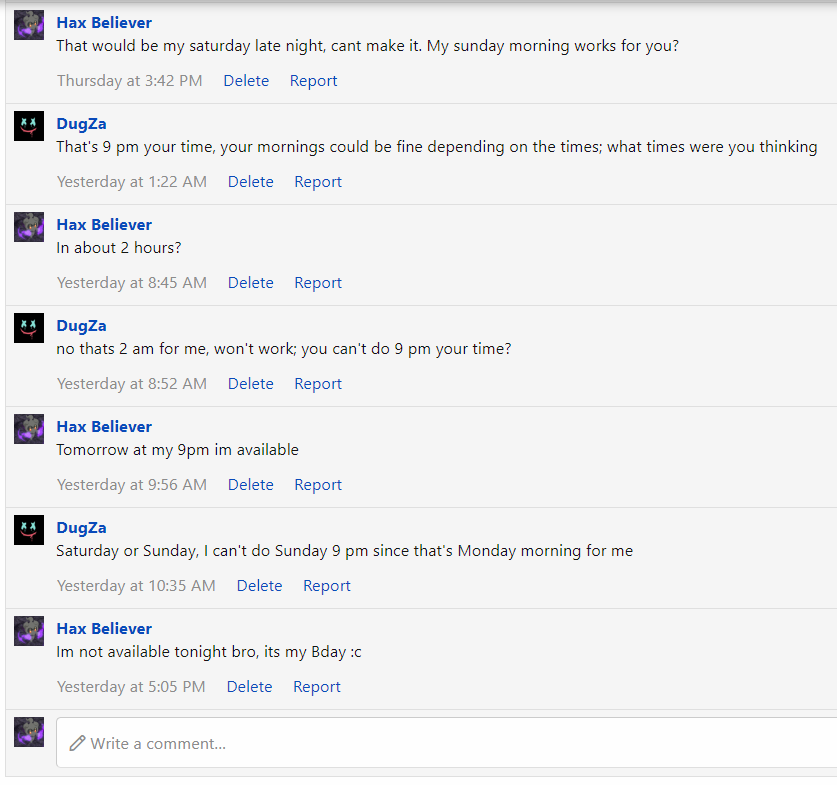837x785 pixels.
Task: Report the 'Tomorrow at my 9pm' comment
Action: pyautogui.click(x=318, y=484)
